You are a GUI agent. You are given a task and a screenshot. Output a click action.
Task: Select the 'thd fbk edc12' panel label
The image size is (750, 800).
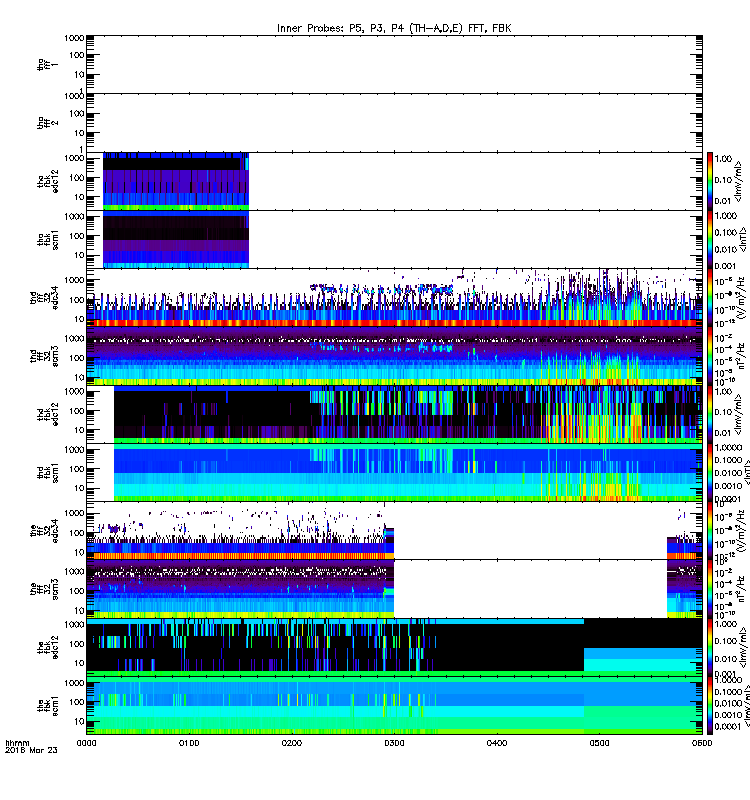coord(47,414)
